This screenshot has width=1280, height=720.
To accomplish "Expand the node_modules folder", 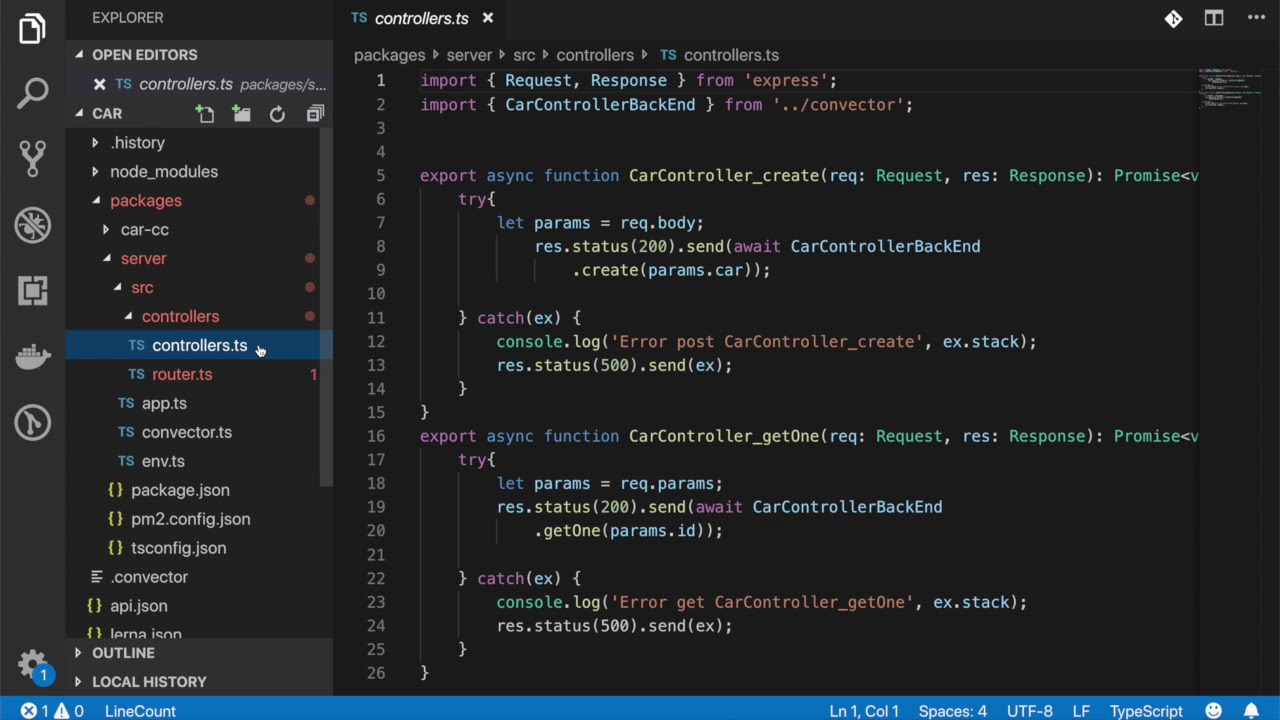I will pyautogui.click(x=164, y=172).
